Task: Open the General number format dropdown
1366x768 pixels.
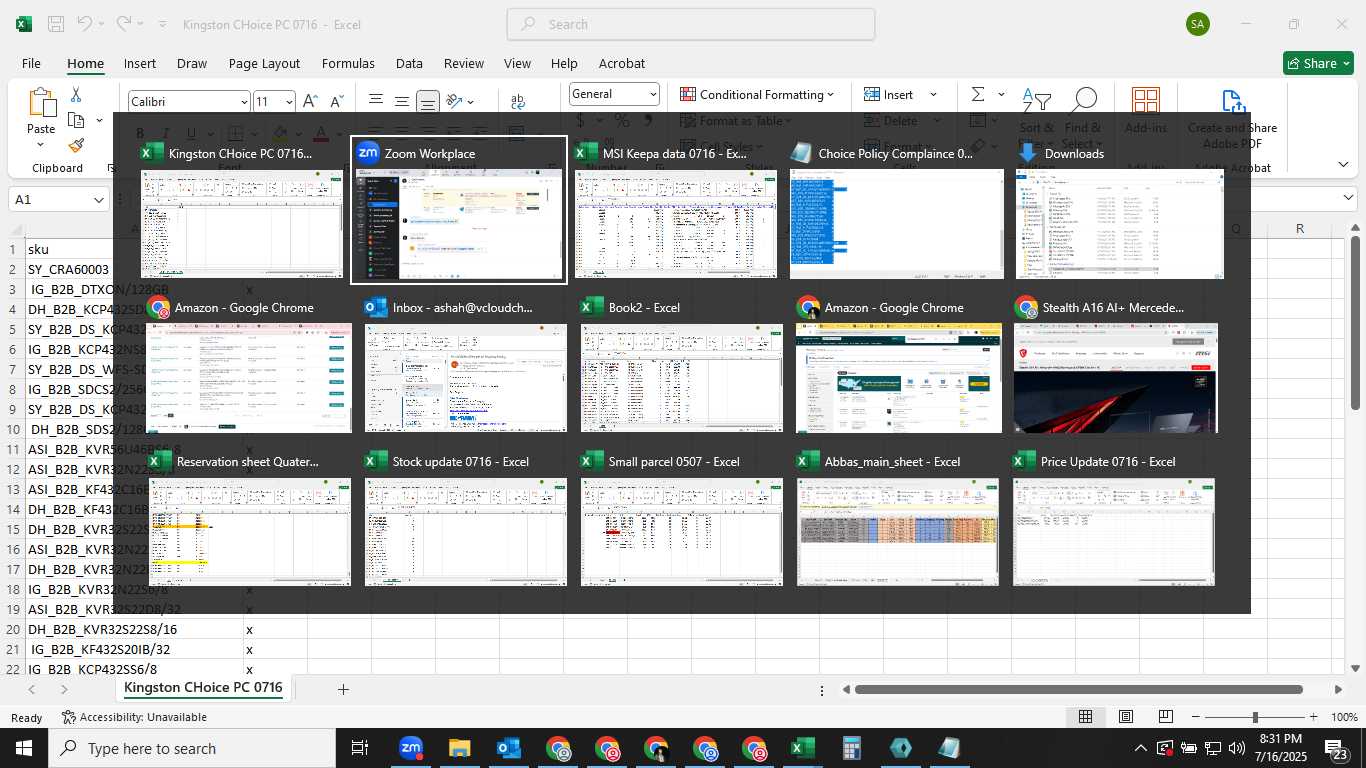Action: [x=653, y=94]
